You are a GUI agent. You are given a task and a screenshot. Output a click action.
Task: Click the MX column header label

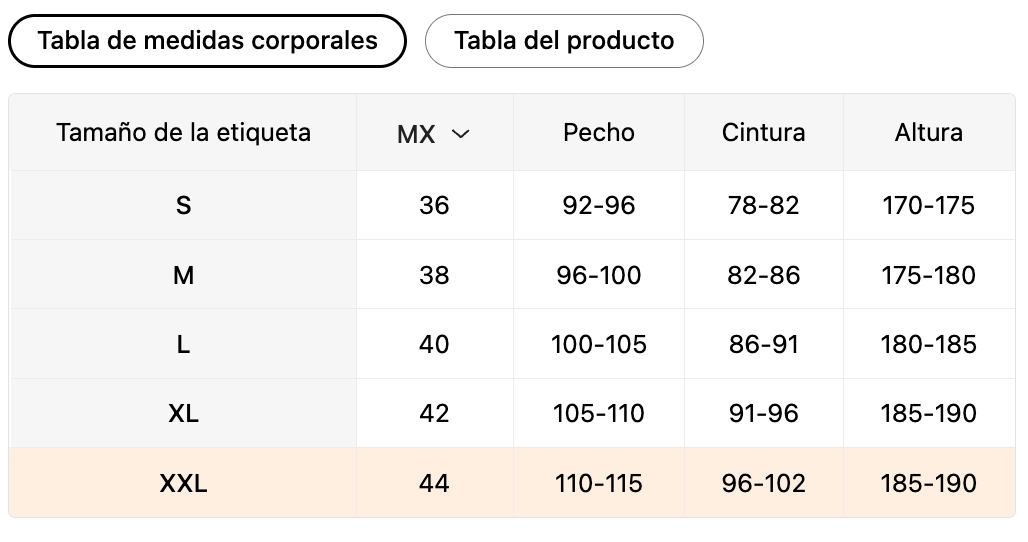tap(416, 134)
